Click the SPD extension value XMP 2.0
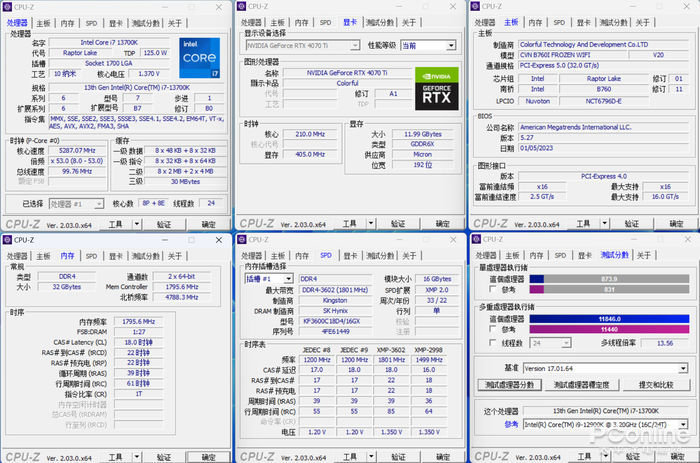Screen dimensions: 700x463 437,290
